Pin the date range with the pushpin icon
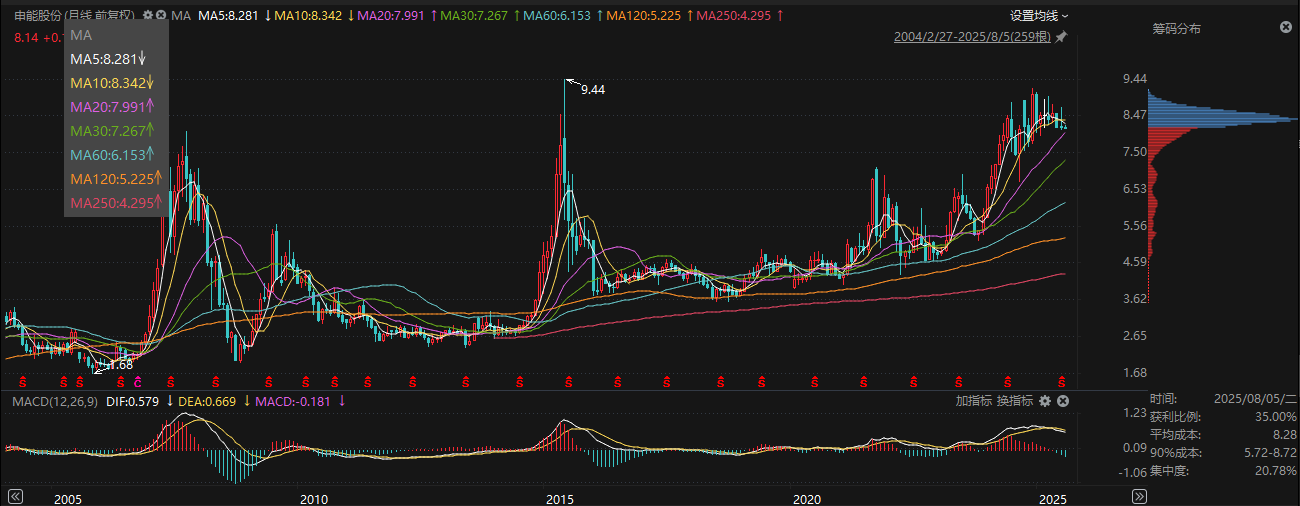Image resolution: width=1300 pixels, height=506 pixels. click(1061, 37)
